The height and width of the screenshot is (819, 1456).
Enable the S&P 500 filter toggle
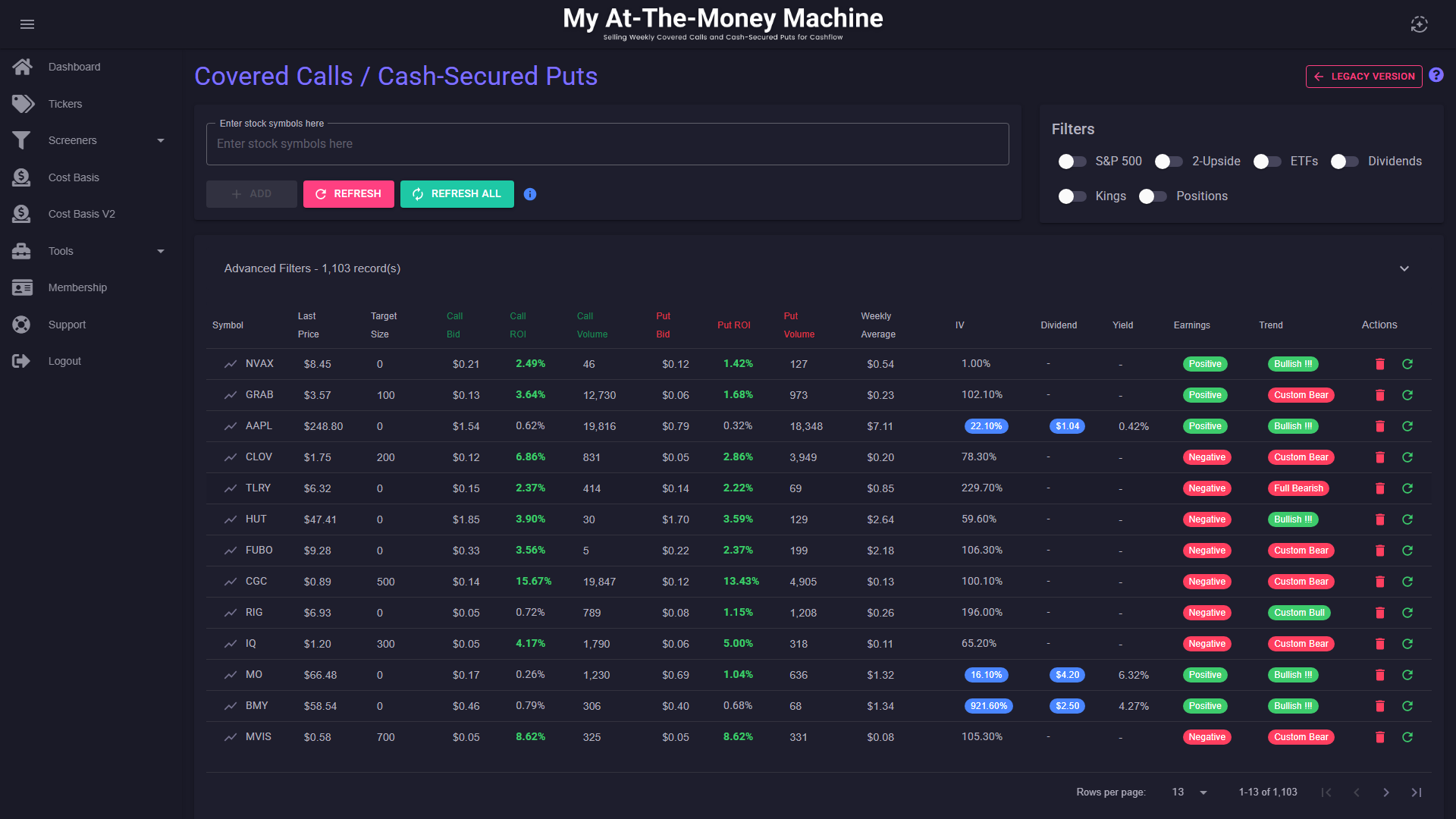pyautogui.click(x=1072, y=162)
